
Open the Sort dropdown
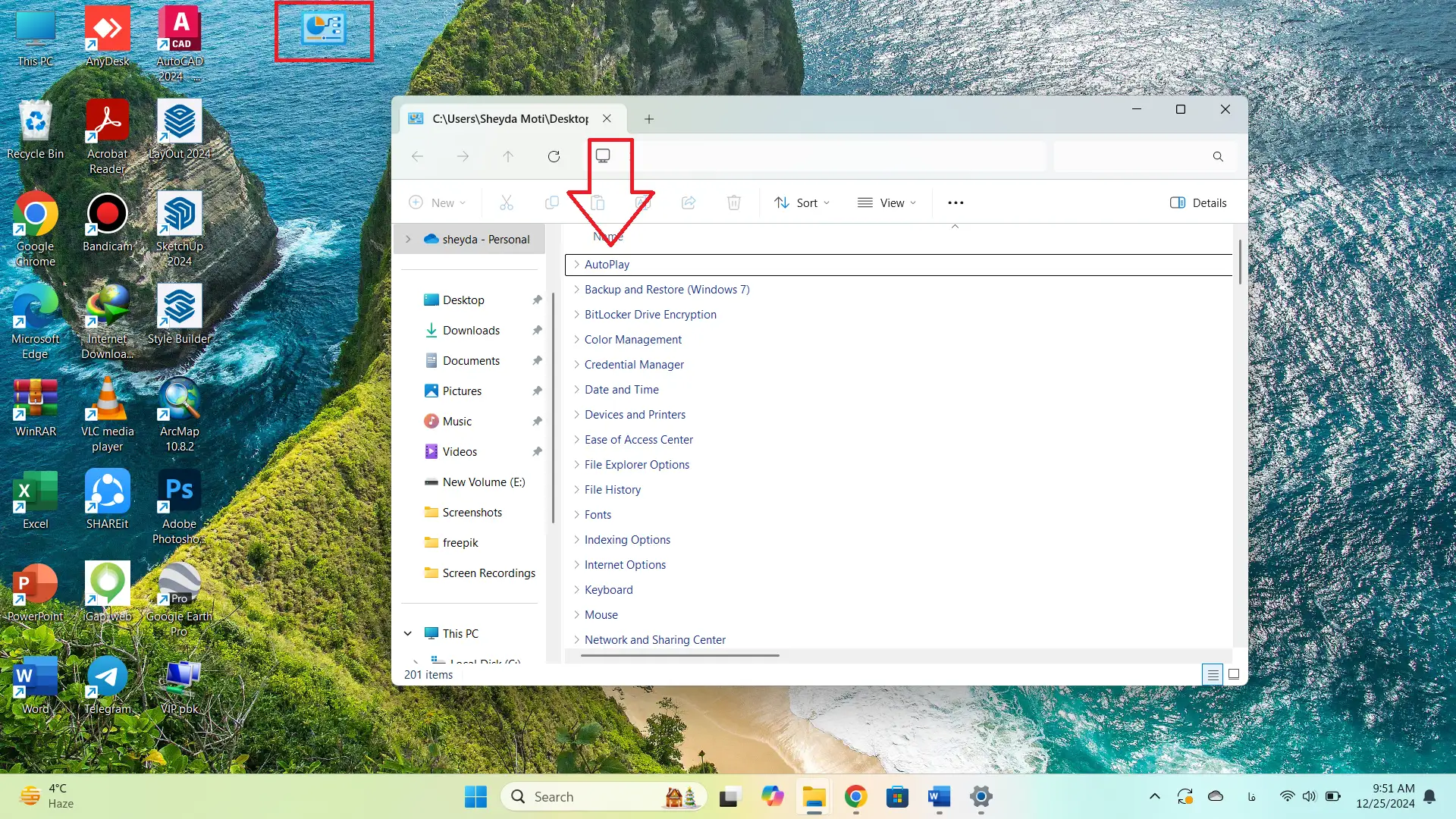802,202
